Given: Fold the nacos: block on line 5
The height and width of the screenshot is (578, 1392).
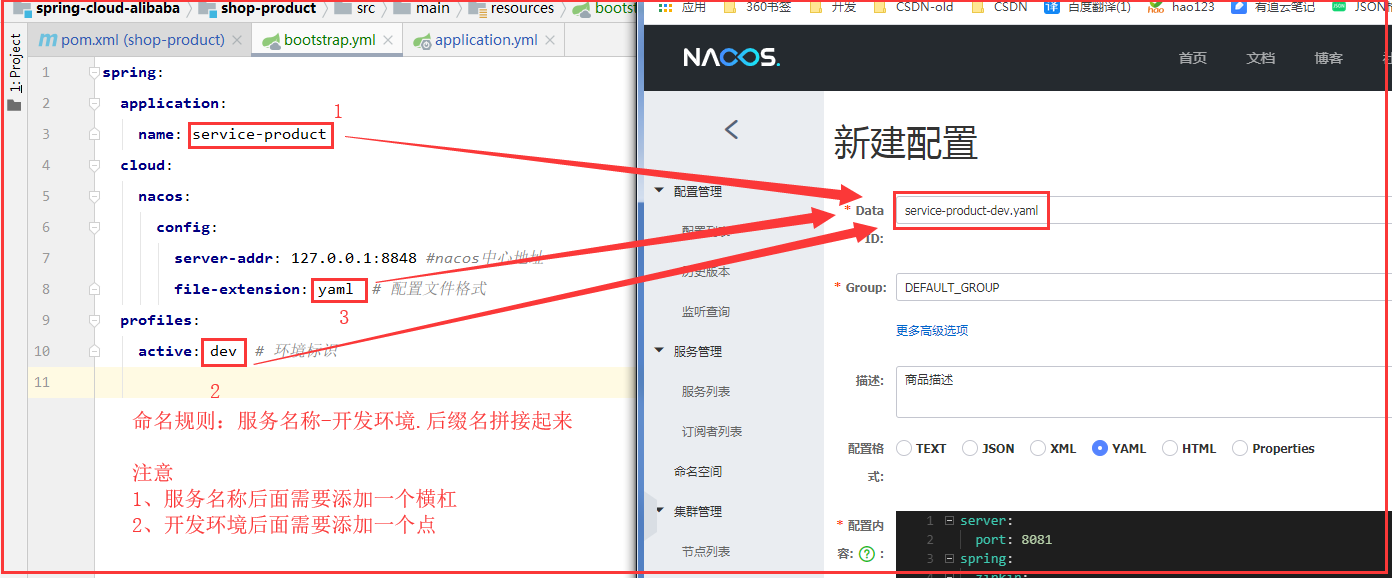Looking at the screenshot, I should click(94, 196).
